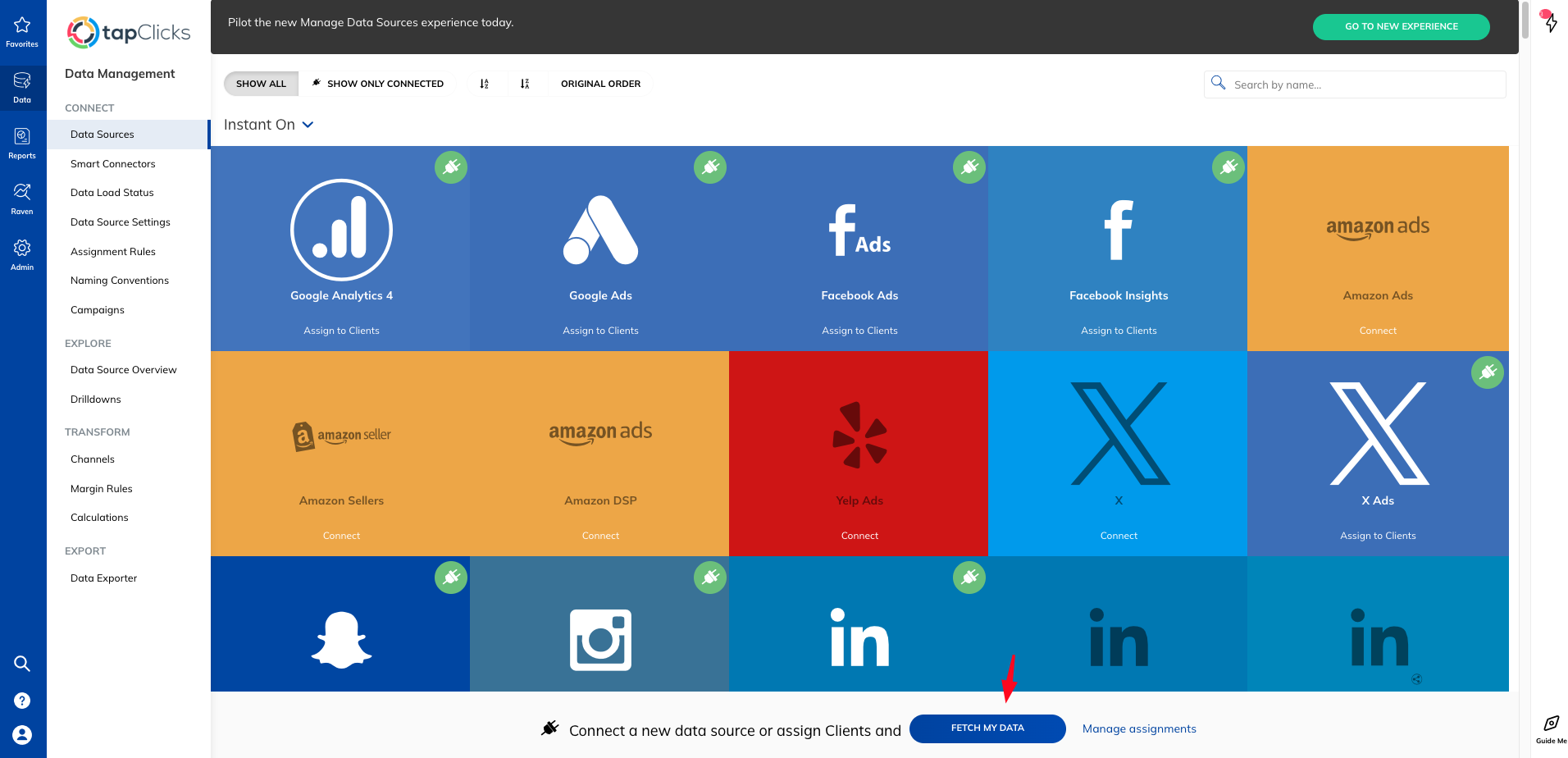This screenshot has height=758, width=1568.
Task: Click Connect under Yelp Ads
Action: (x=859, y=536)
